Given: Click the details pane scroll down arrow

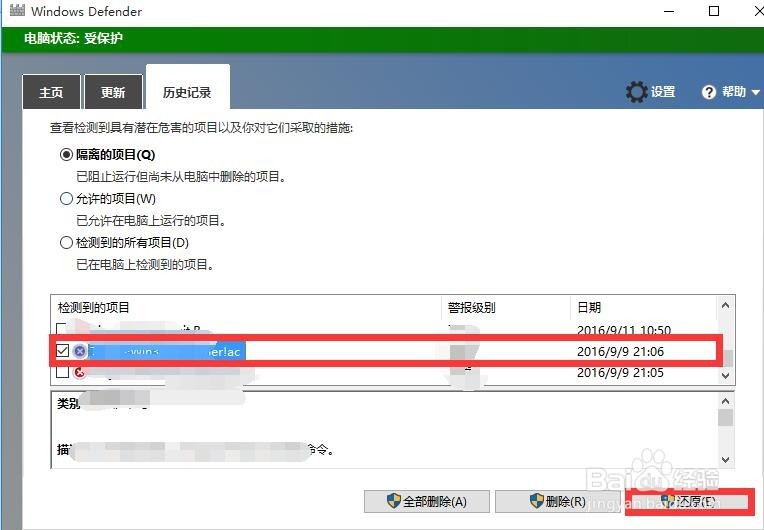Looking at the screenshot, I should [725, 459].
